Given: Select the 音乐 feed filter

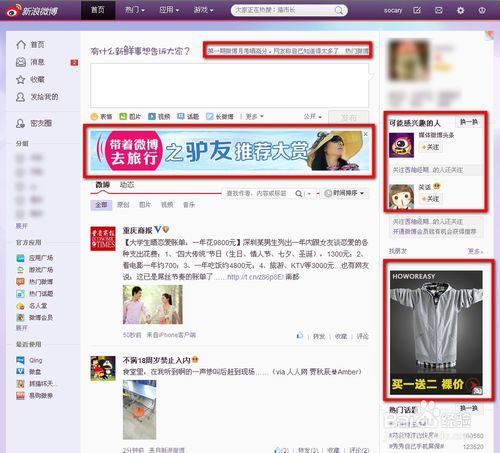Looking at the screenshot, I should pos(189,205).
